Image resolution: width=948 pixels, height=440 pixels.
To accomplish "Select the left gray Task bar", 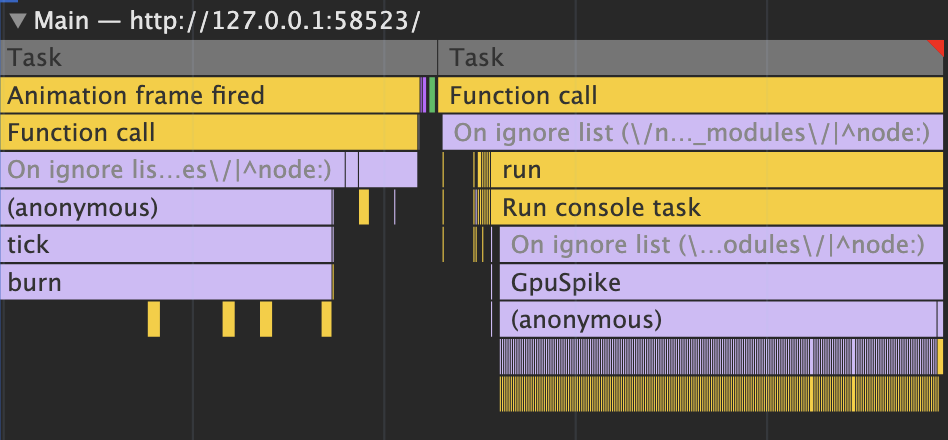I will pos(218,58).
